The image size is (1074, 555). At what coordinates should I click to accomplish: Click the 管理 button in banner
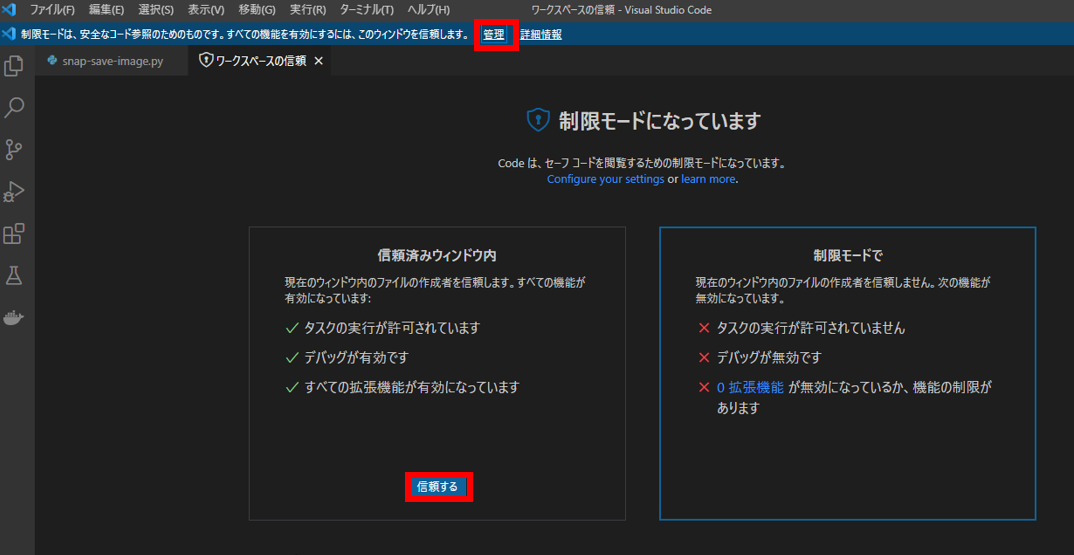494,34
